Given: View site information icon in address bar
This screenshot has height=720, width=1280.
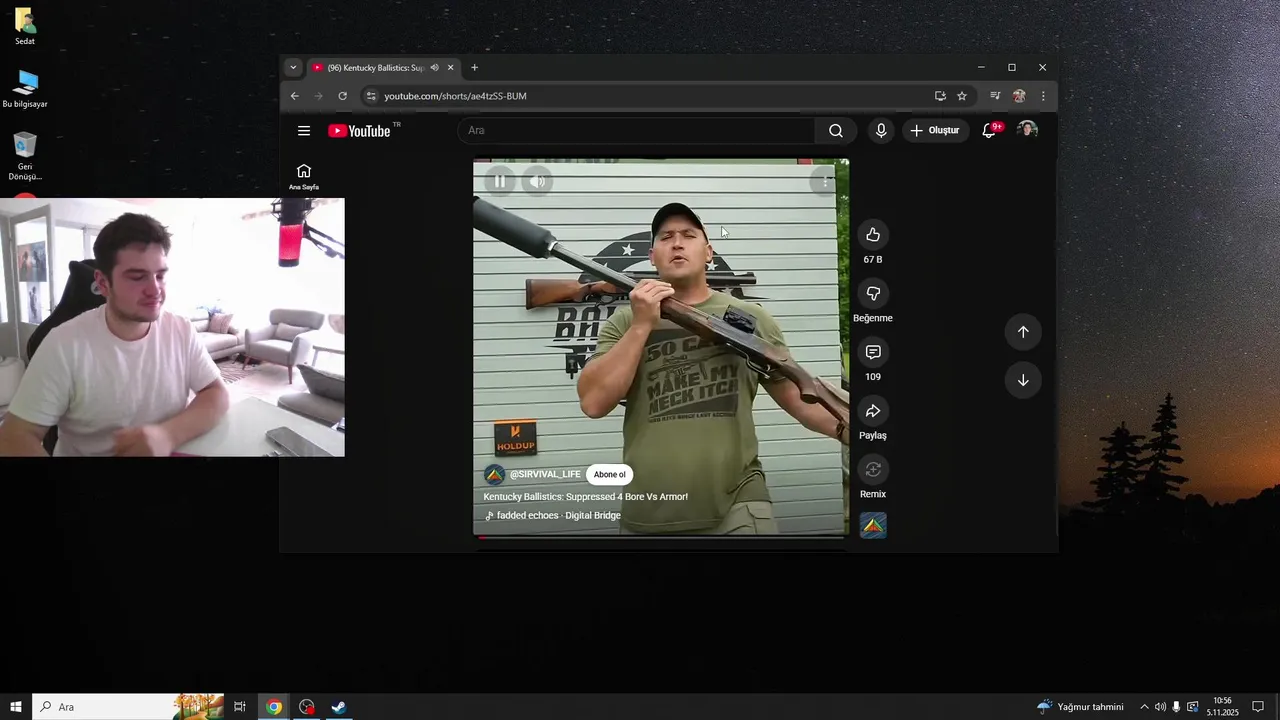Looking at the screenshot, I should coord(371,96).
